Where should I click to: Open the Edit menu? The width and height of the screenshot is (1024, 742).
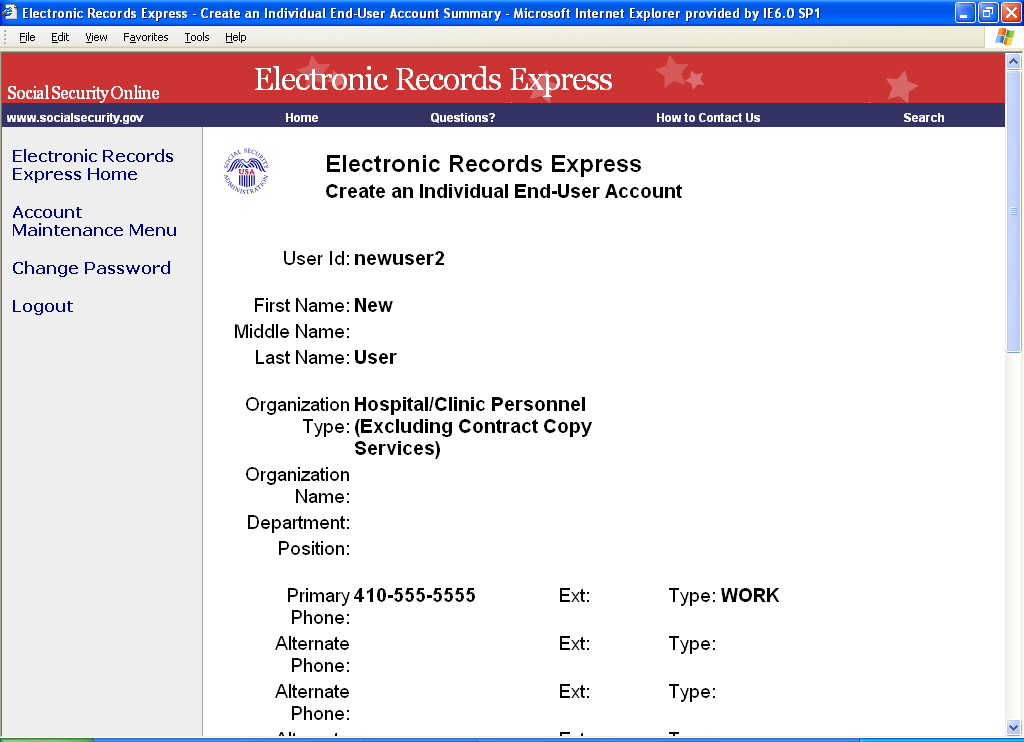tap(60, 37)
